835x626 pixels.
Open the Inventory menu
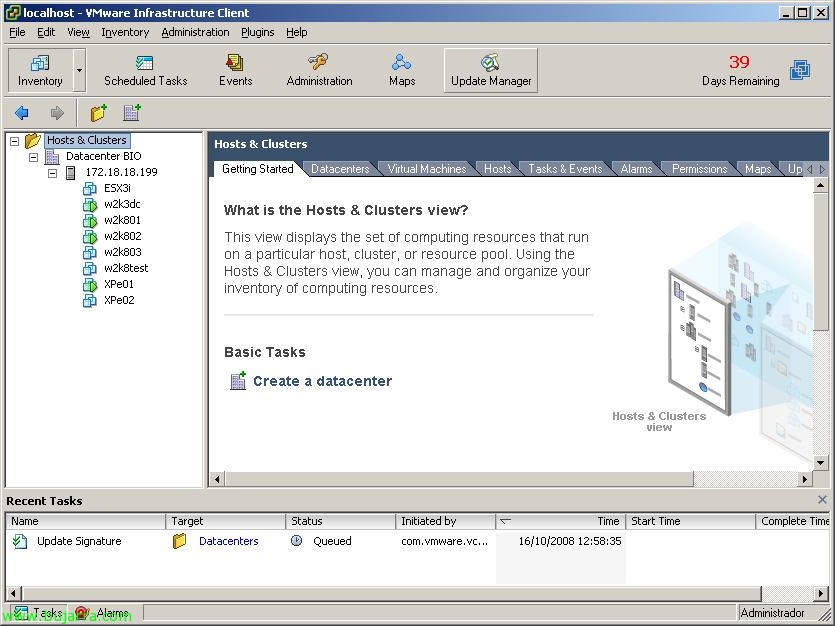pos(125,32)
